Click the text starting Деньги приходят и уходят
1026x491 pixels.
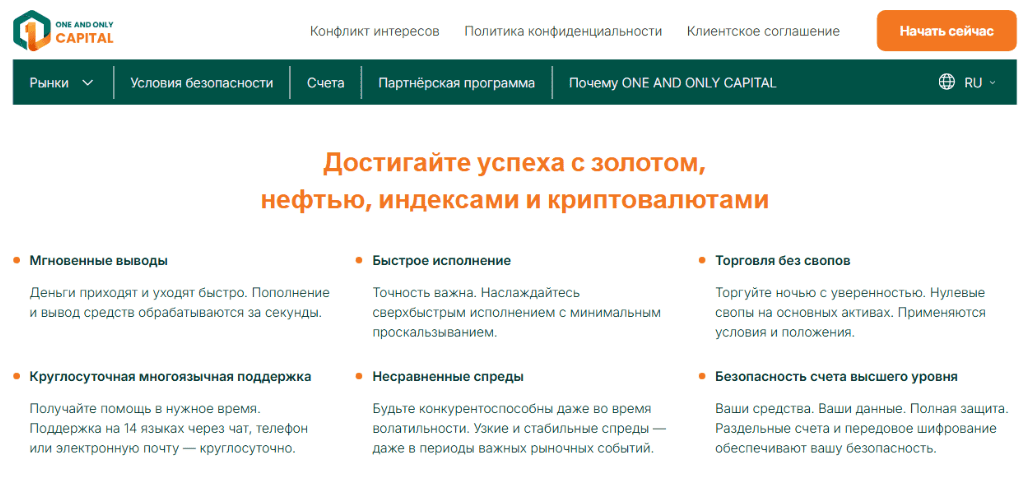[180, 302]
